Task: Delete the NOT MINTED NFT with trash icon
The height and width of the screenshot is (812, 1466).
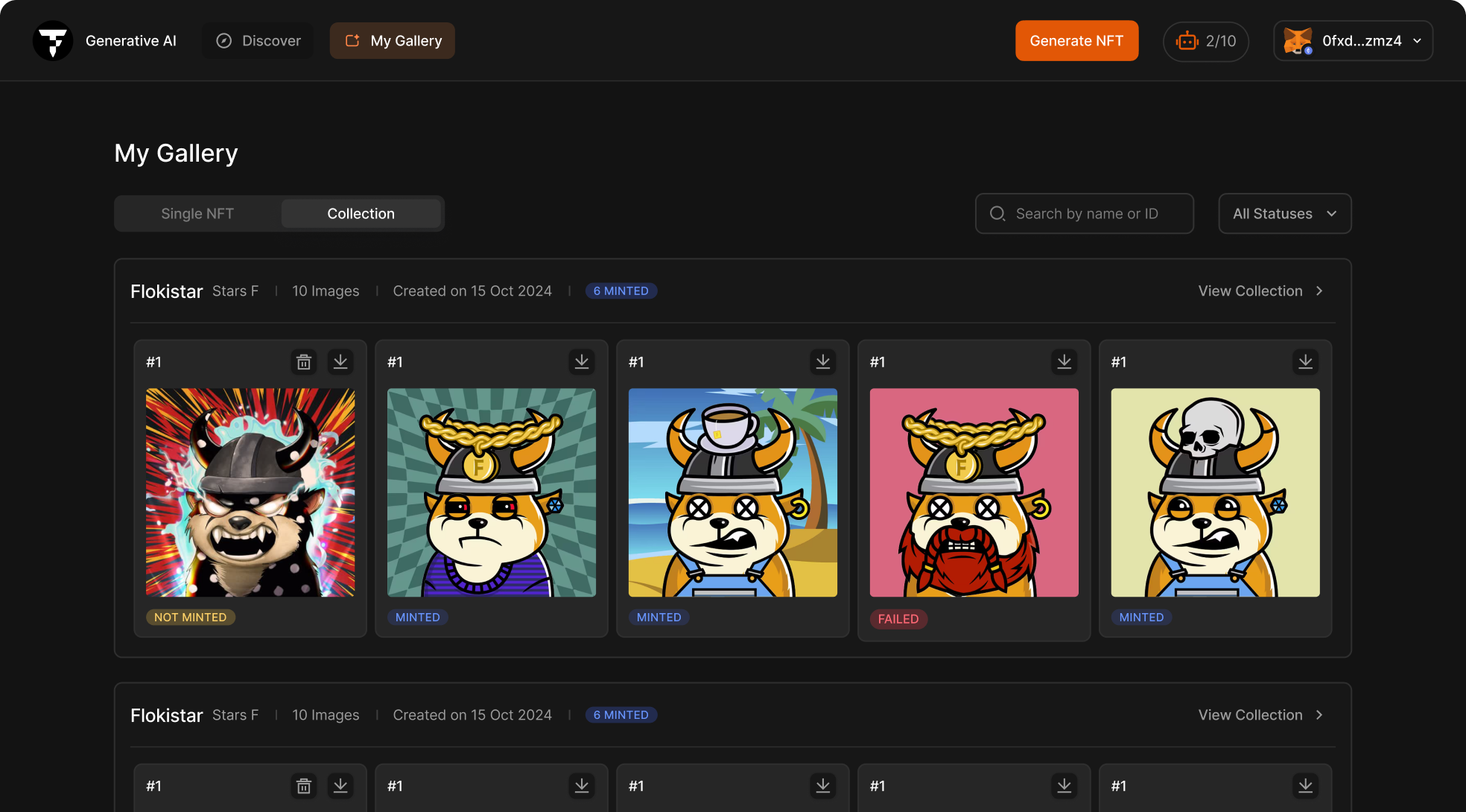Action: click(304, 362)
